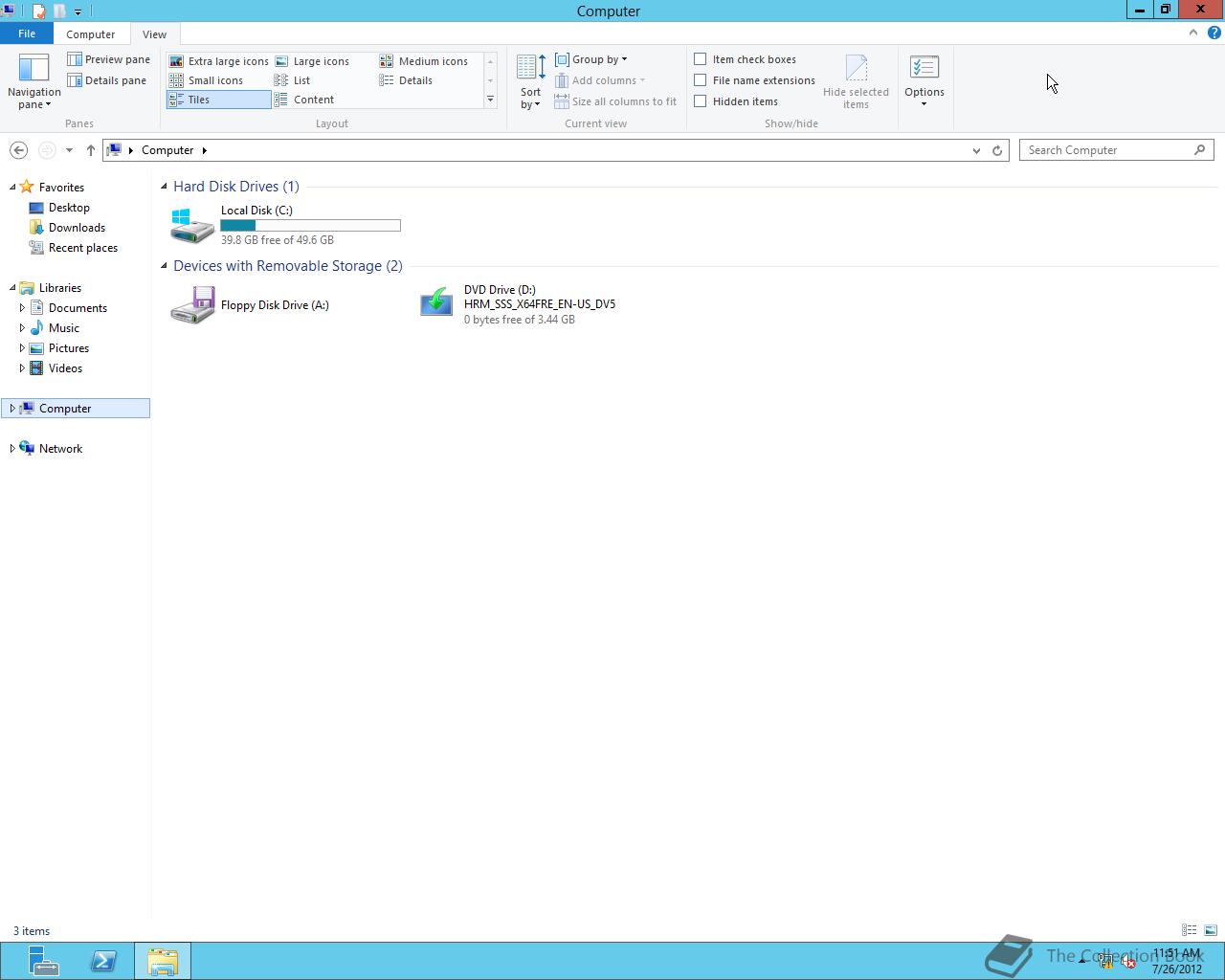Viewport: 1225px width, 980px height.
Task: Select the Local Disk (C:) drive icon
Action: (192, 226)
